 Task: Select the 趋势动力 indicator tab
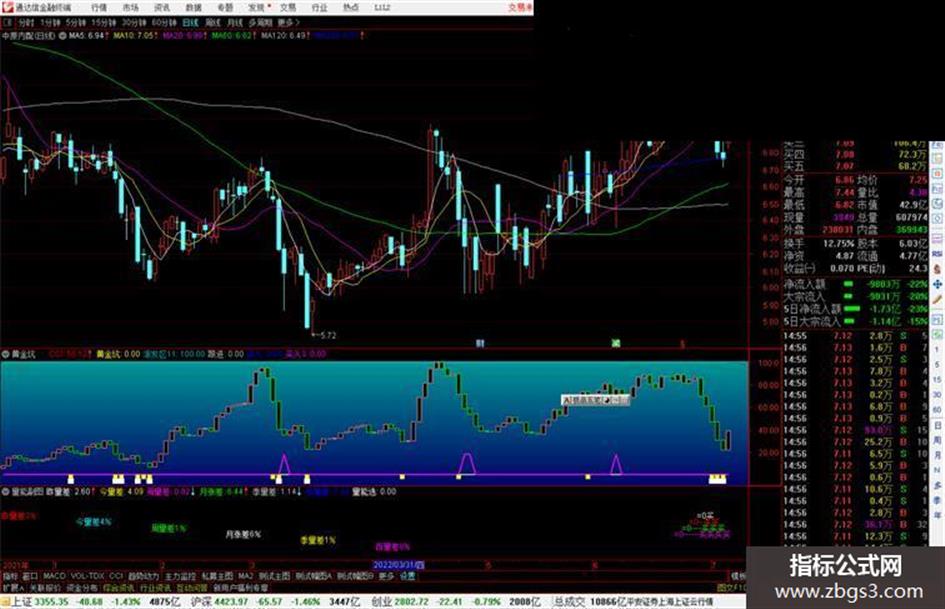pos(143,576)
